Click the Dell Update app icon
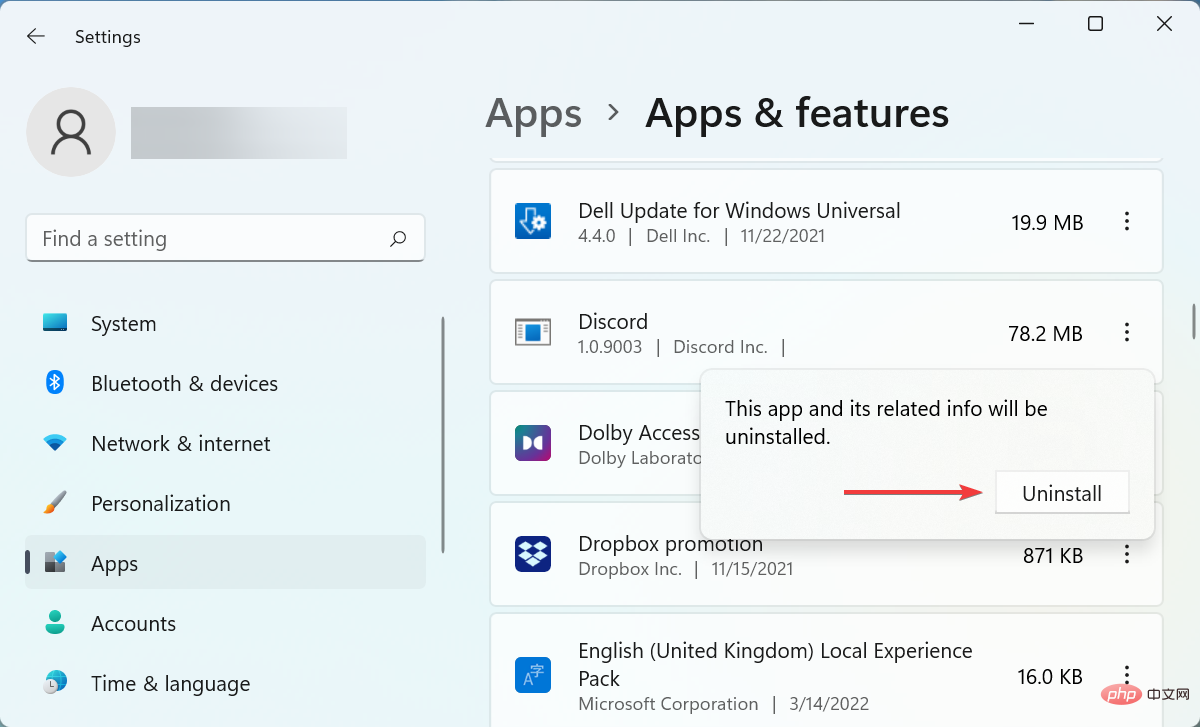 (533, 221)
